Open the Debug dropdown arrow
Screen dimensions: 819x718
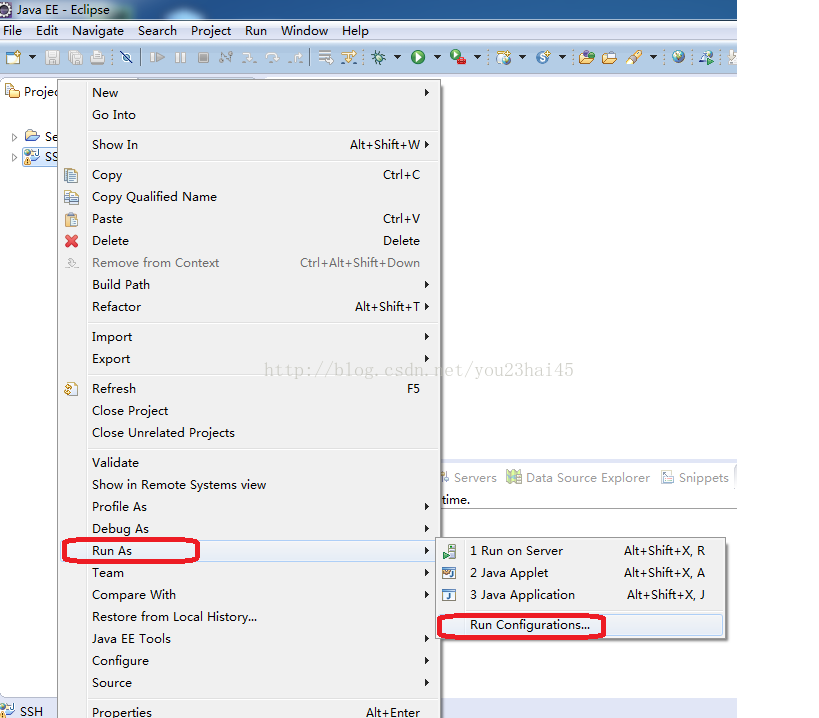coord(397,57)
